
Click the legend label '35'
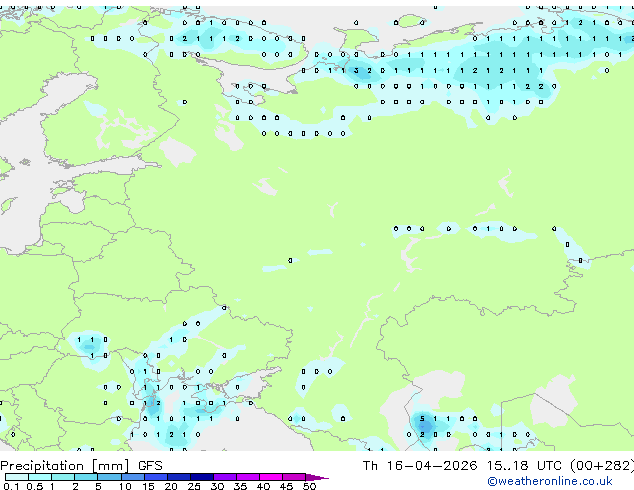240,486
